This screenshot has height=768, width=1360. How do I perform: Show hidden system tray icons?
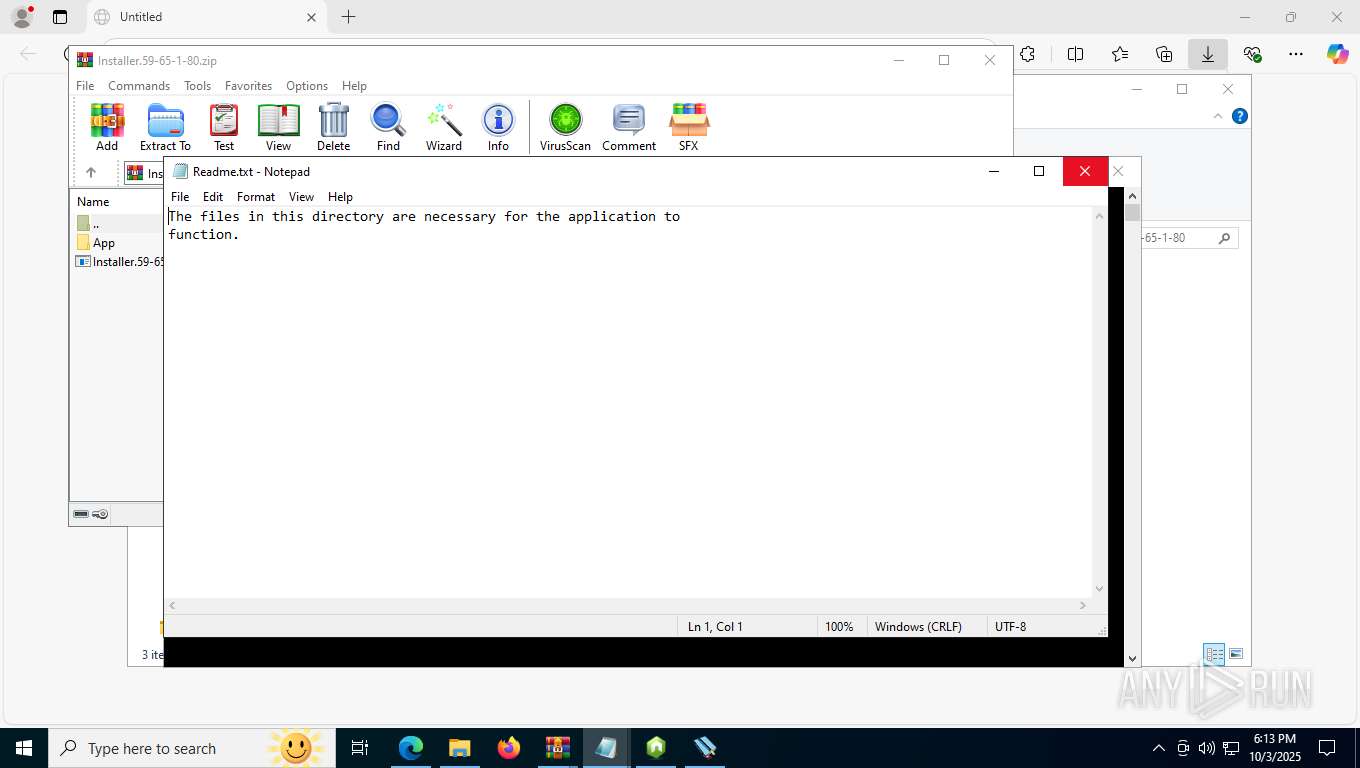(1159, 748)
